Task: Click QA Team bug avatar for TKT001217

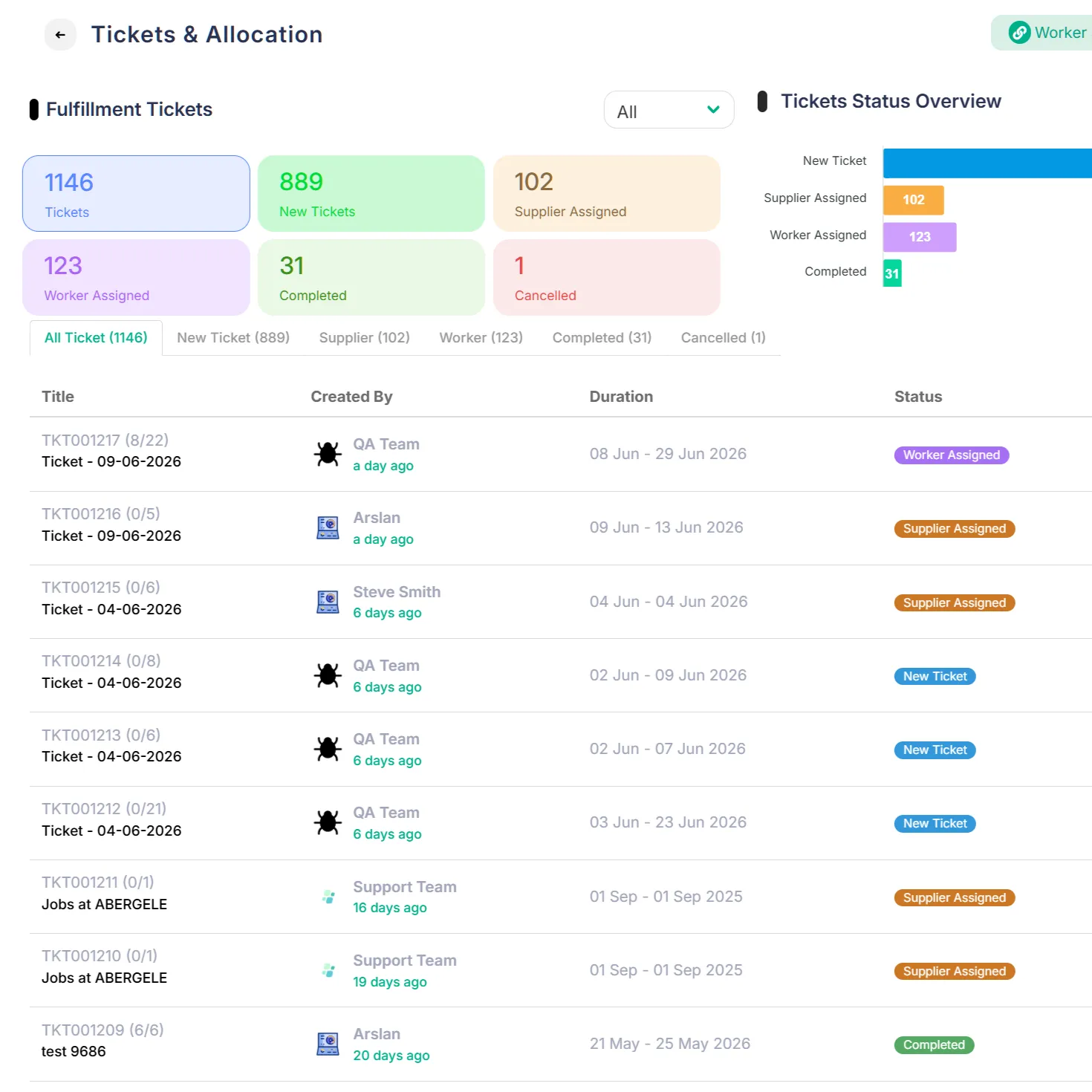Action: [x=328, y=454]
